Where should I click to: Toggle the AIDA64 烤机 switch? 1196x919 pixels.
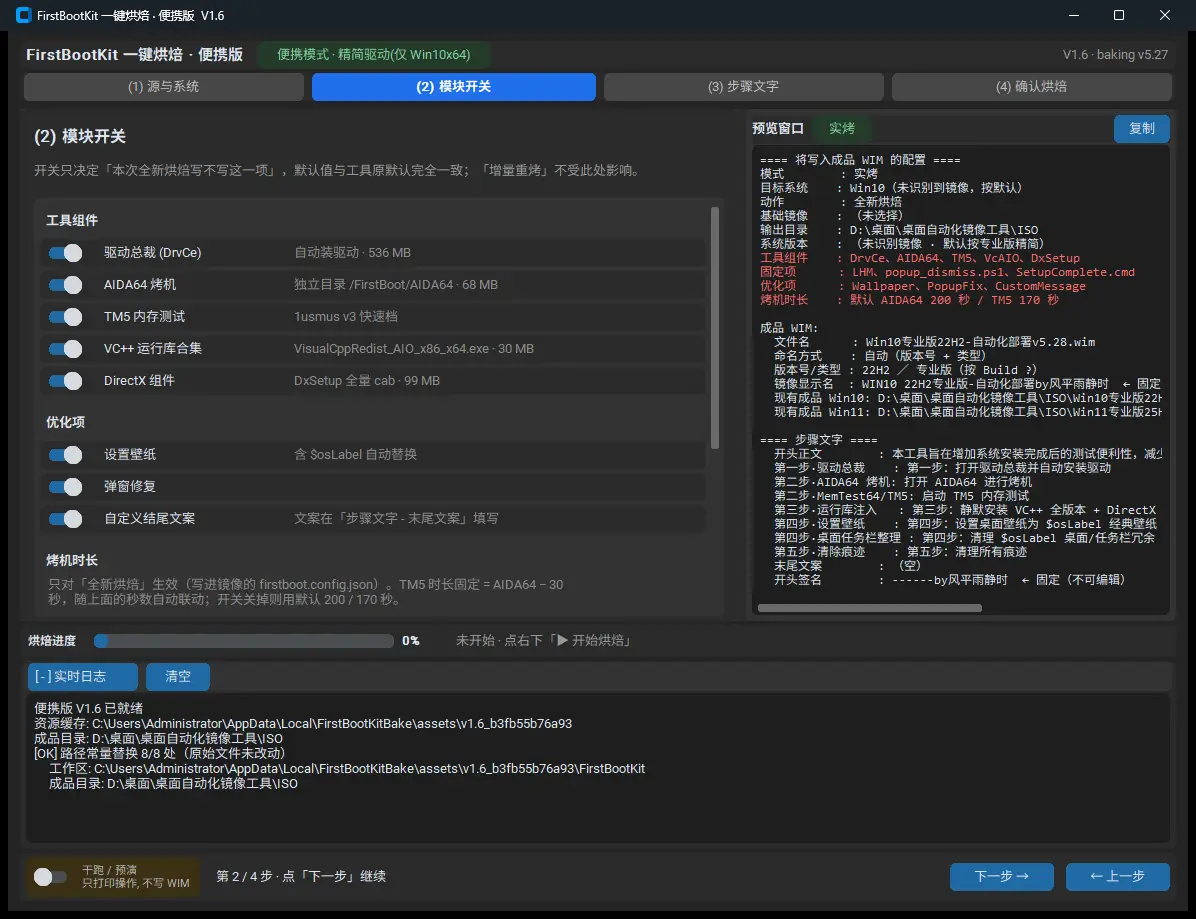(66, 284)
